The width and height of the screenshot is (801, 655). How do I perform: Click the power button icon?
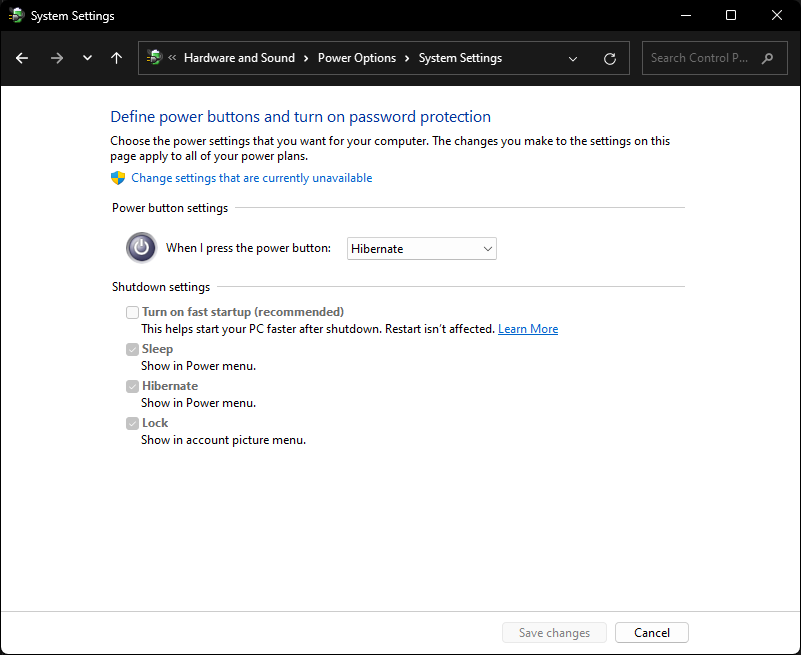pyautogui.click(x=142, y=248)
